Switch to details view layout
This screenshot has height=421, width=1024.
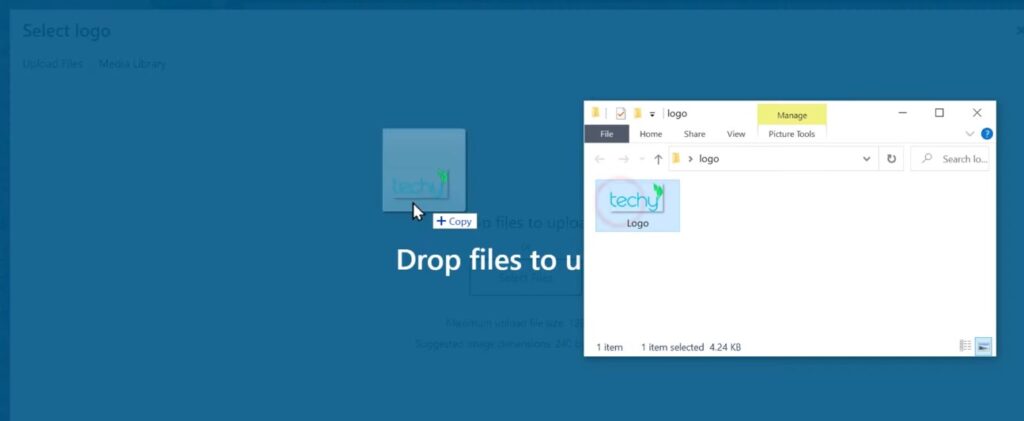pyautogui.click(x=965, y=346)
